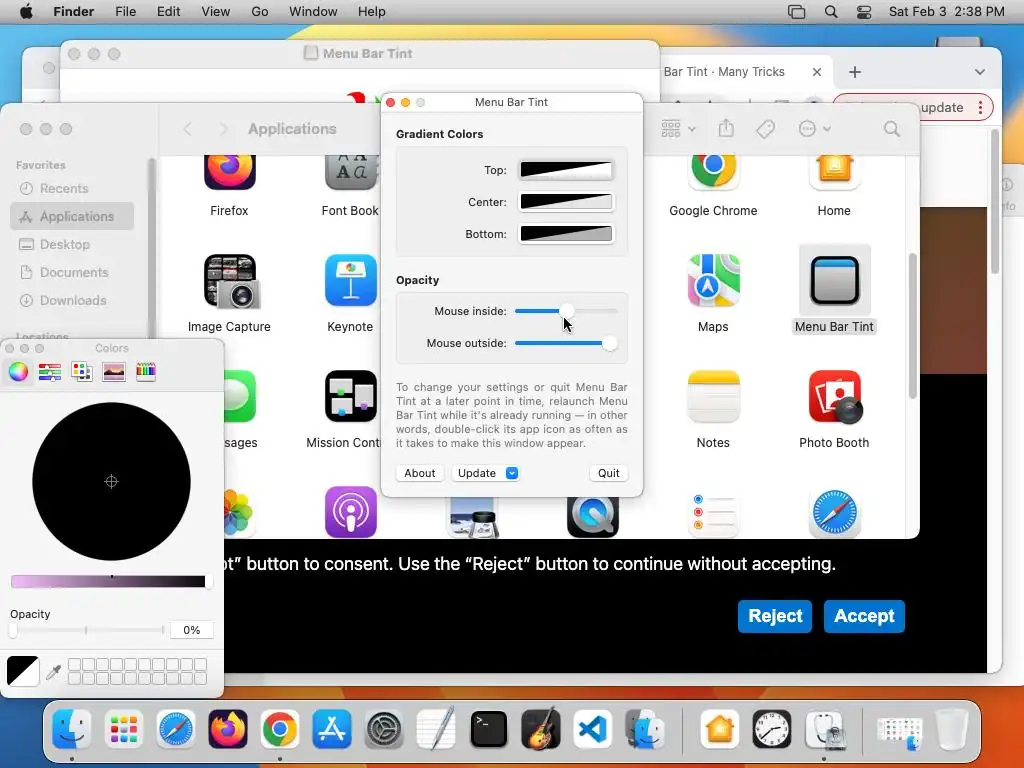The image size is (1024, 768).
Task: Open the Window menu
Action: coord(313,12)
